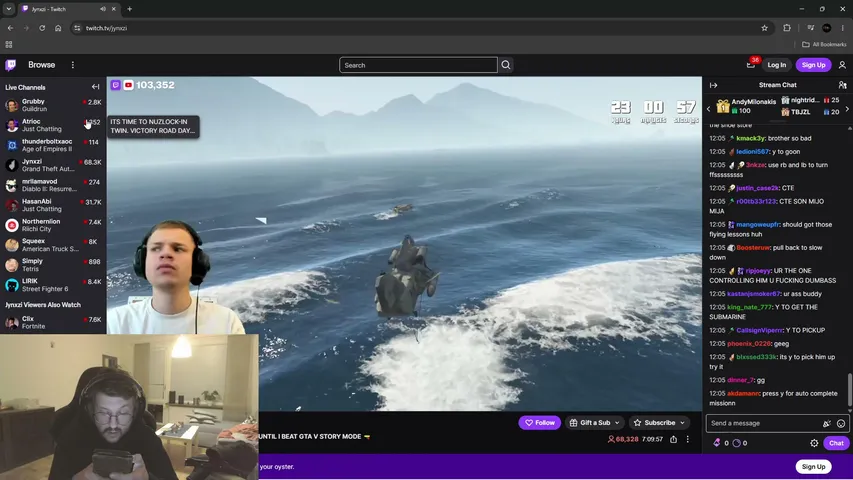The image size is (853, 480).
Task: Click the YouTube icon on stream overlay
Action: pyautogui.click(x=128, y=85)
